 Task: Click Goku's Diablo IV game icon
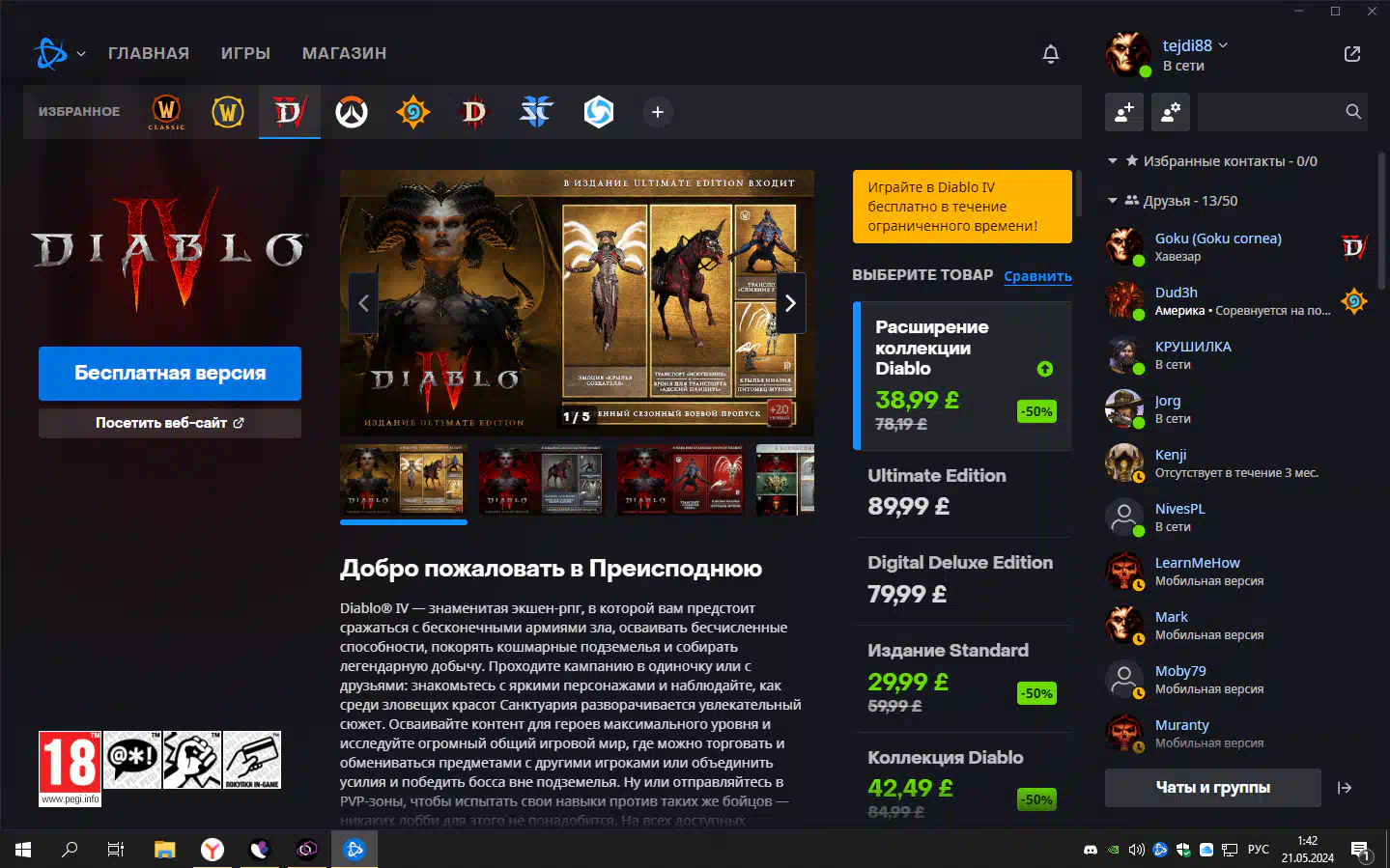click(1354, 247)
